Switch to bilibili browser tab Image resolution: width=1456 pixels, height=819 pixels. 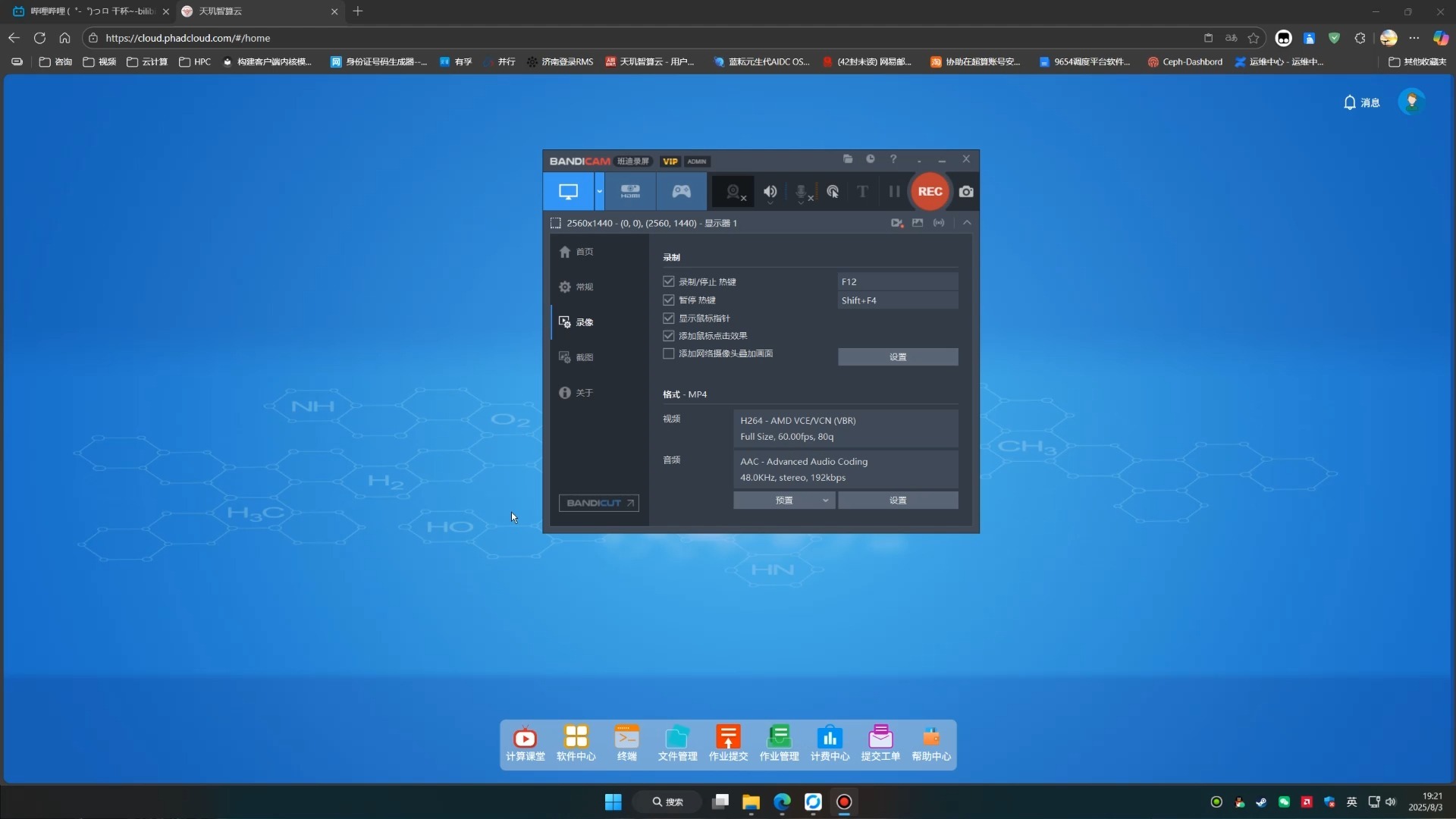click(91, 11)
